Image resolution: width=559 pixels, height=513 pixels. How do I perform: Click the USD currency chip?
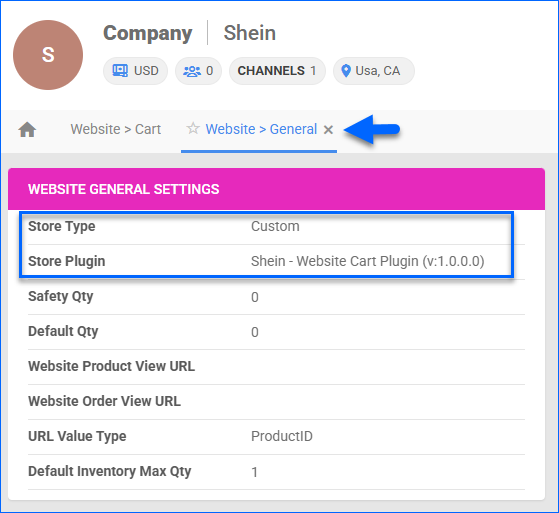[x=135, y=71]
